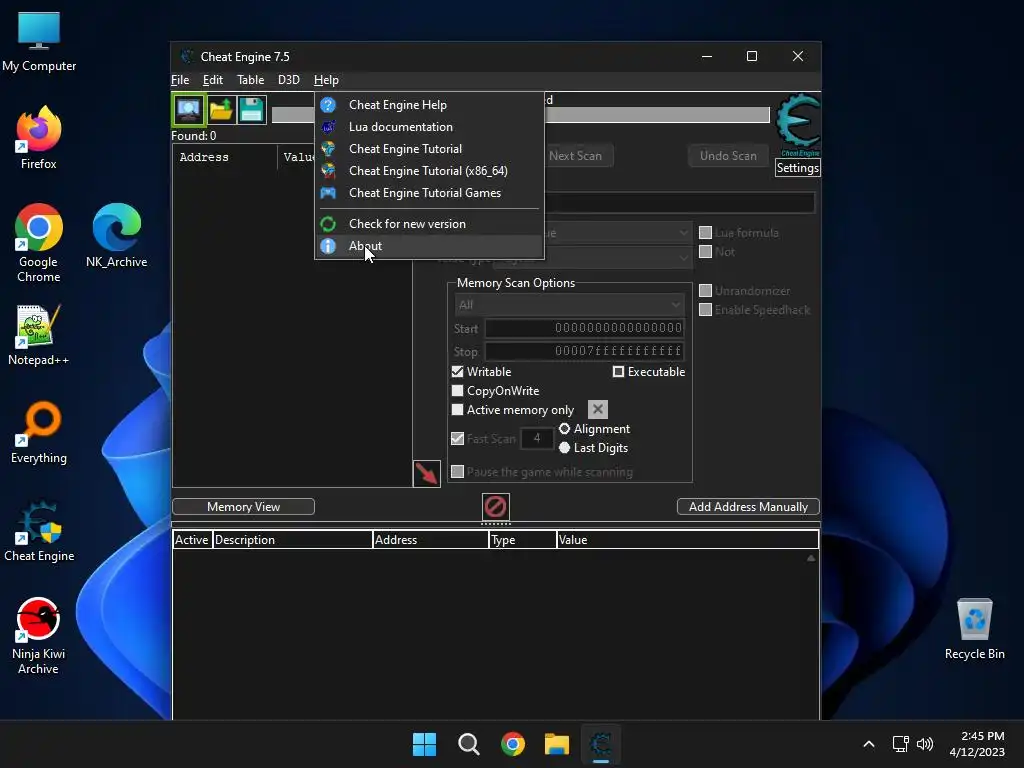The width and height of the screenshot is (1024, 768).
Task: Open the memory region All dropdown
Action: click(x=569, y=305)
